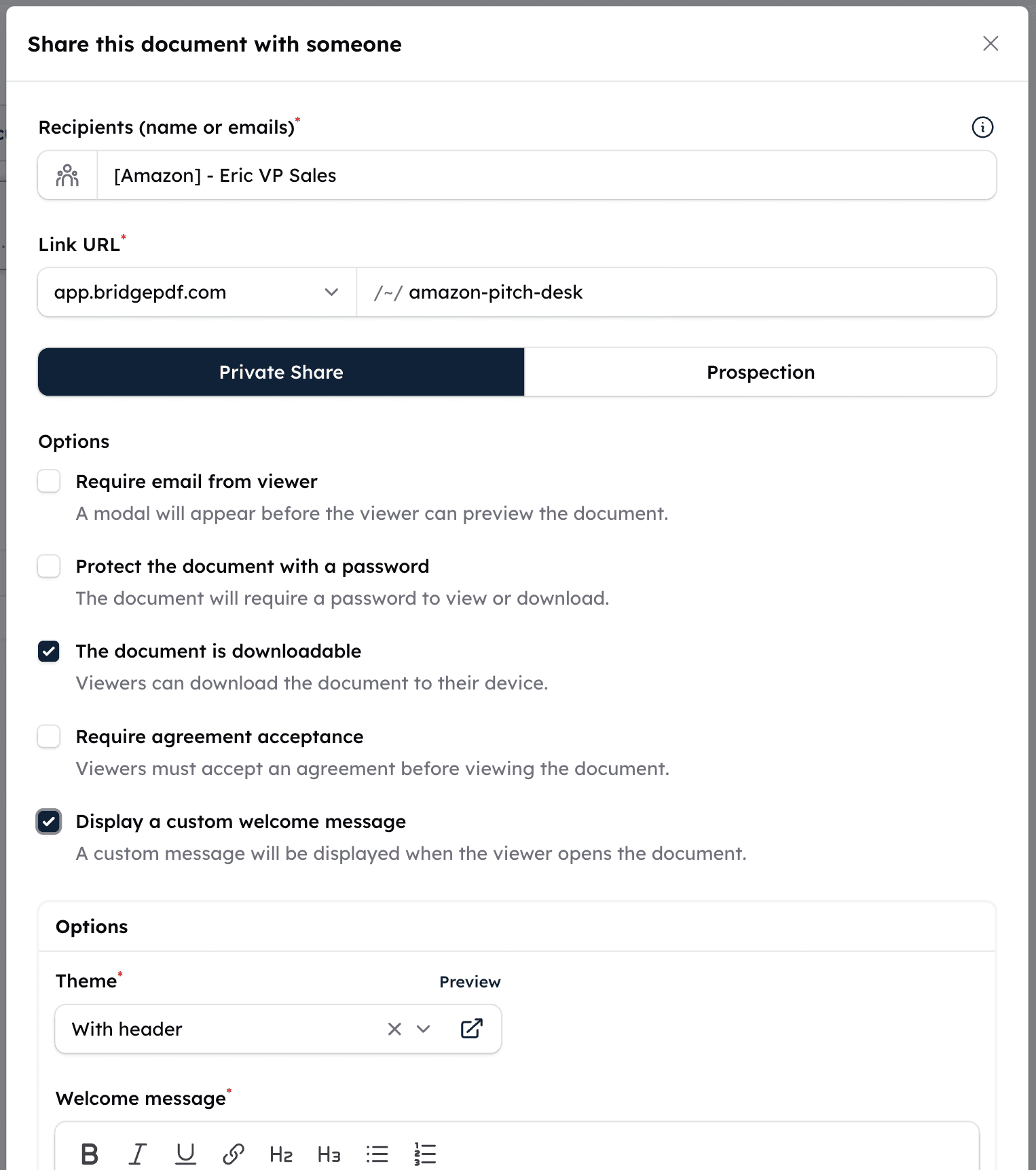Disable 'The document is downloadable'
The height and width of the screenshot is (1170, 1036).
[48, 651]
